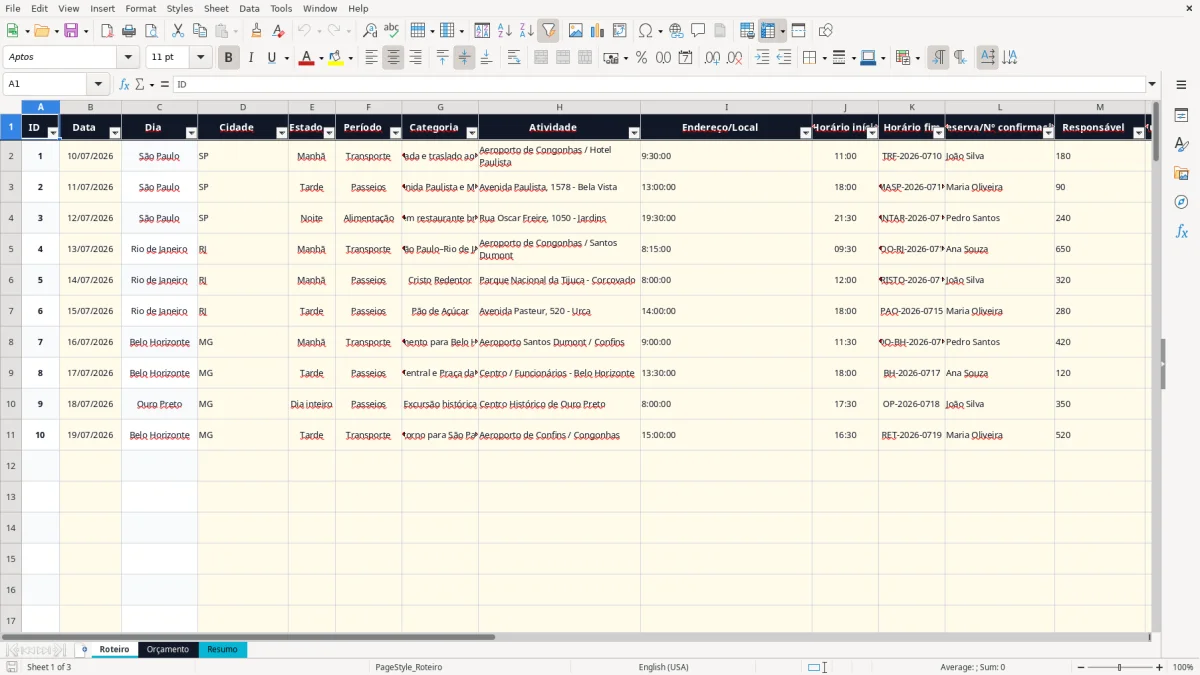Click Sort Ascending icon
This screenshot has width=1200, height=675.
coord(505,31)
